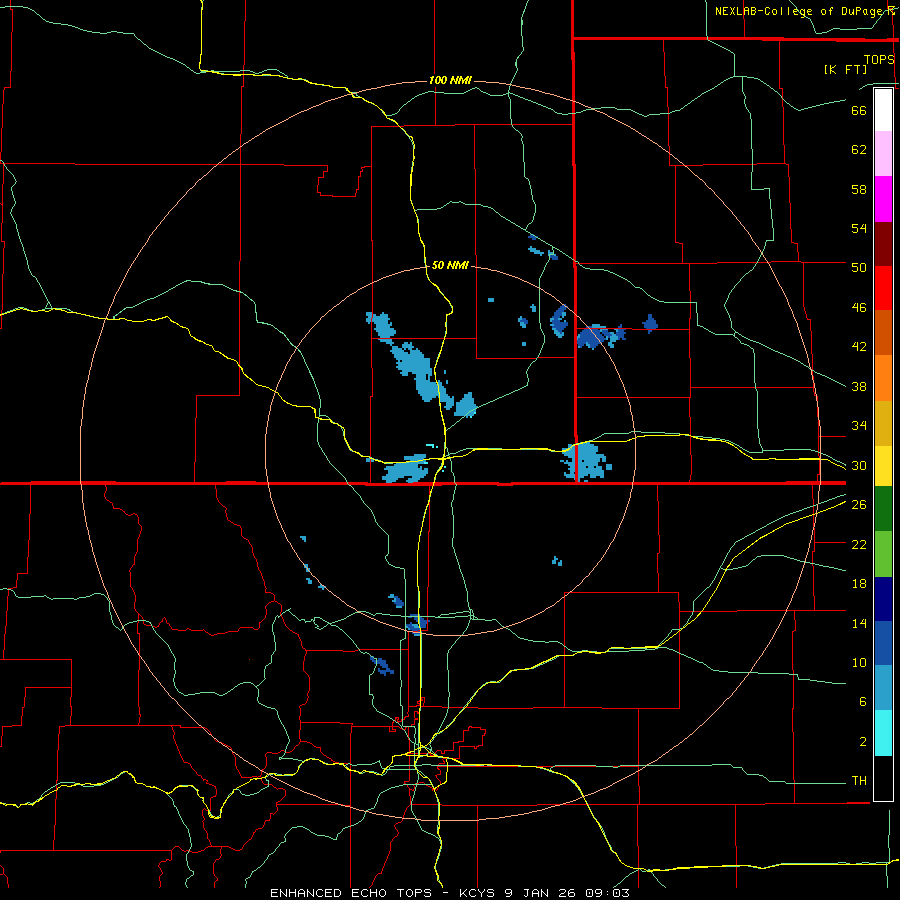Click the '34' legend value

859,426
